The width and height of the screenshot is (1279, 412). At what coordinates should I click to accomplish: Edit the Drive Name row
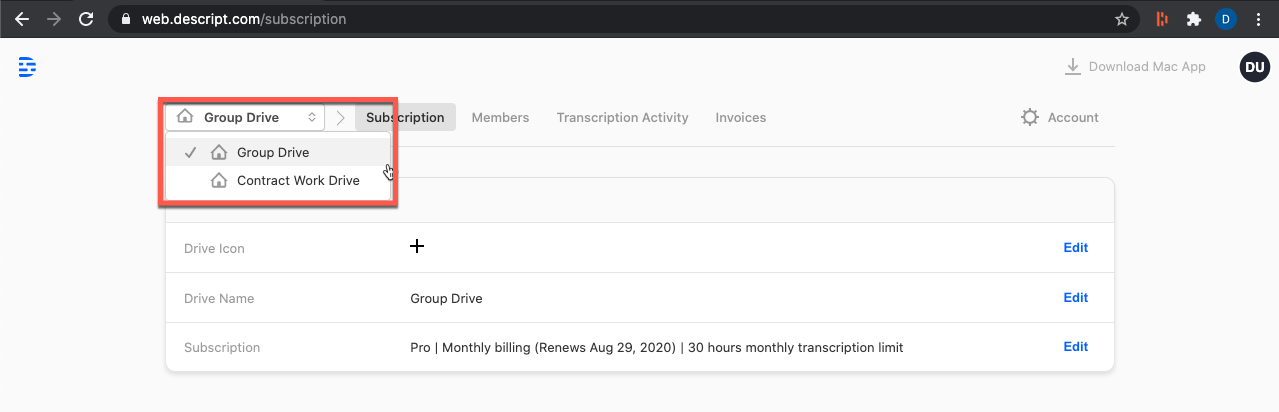[x=1075, y=297]
